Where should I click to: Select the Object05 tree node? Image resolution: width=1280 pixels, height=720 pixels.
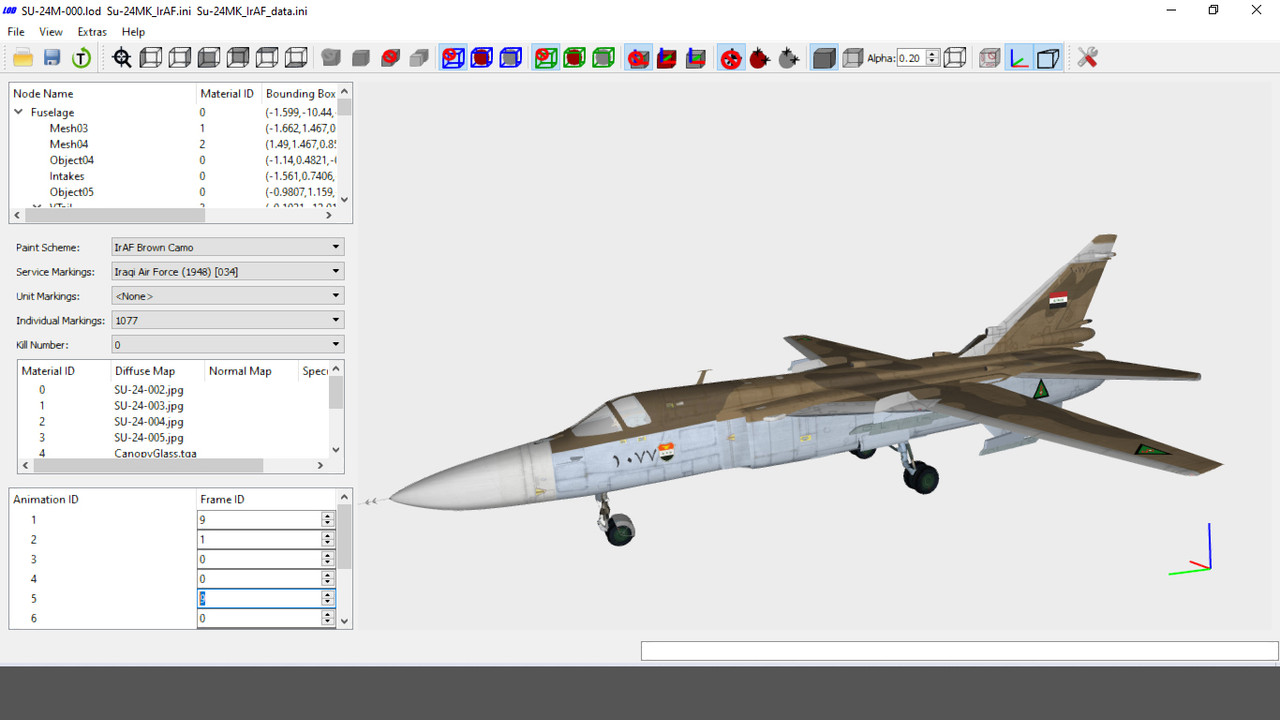[x=72, y=192]
